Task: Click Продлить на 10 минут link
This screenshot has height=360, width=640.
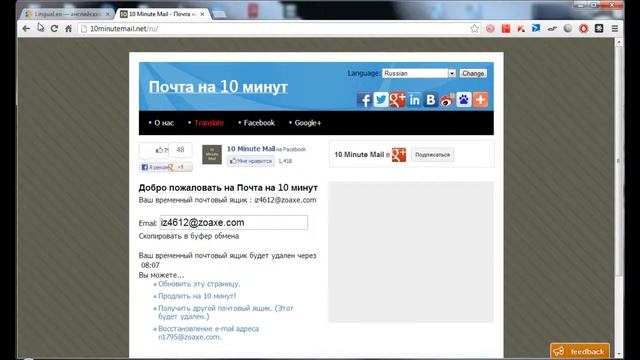Action: pos(197,296)
